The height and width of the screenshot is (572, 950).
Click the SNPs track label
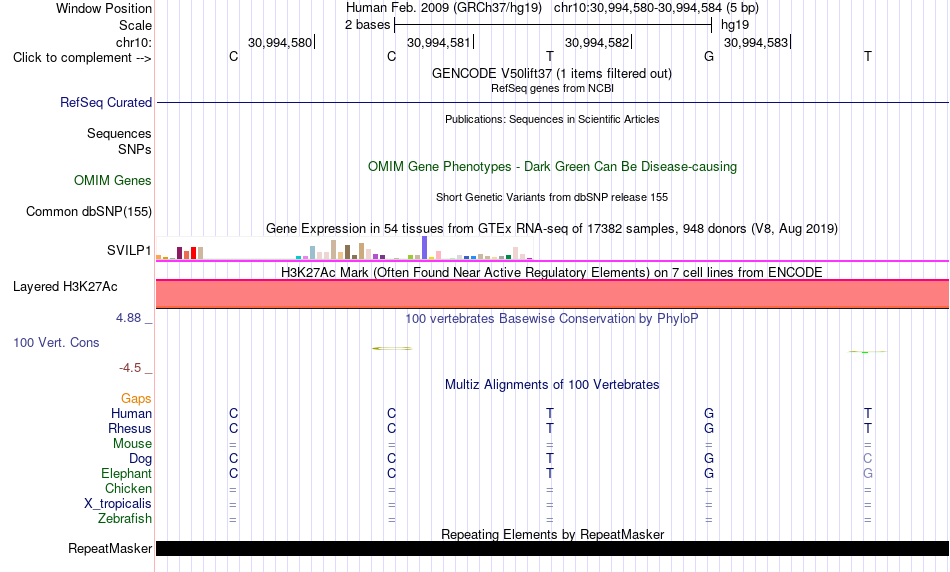[x=135, y=149]
